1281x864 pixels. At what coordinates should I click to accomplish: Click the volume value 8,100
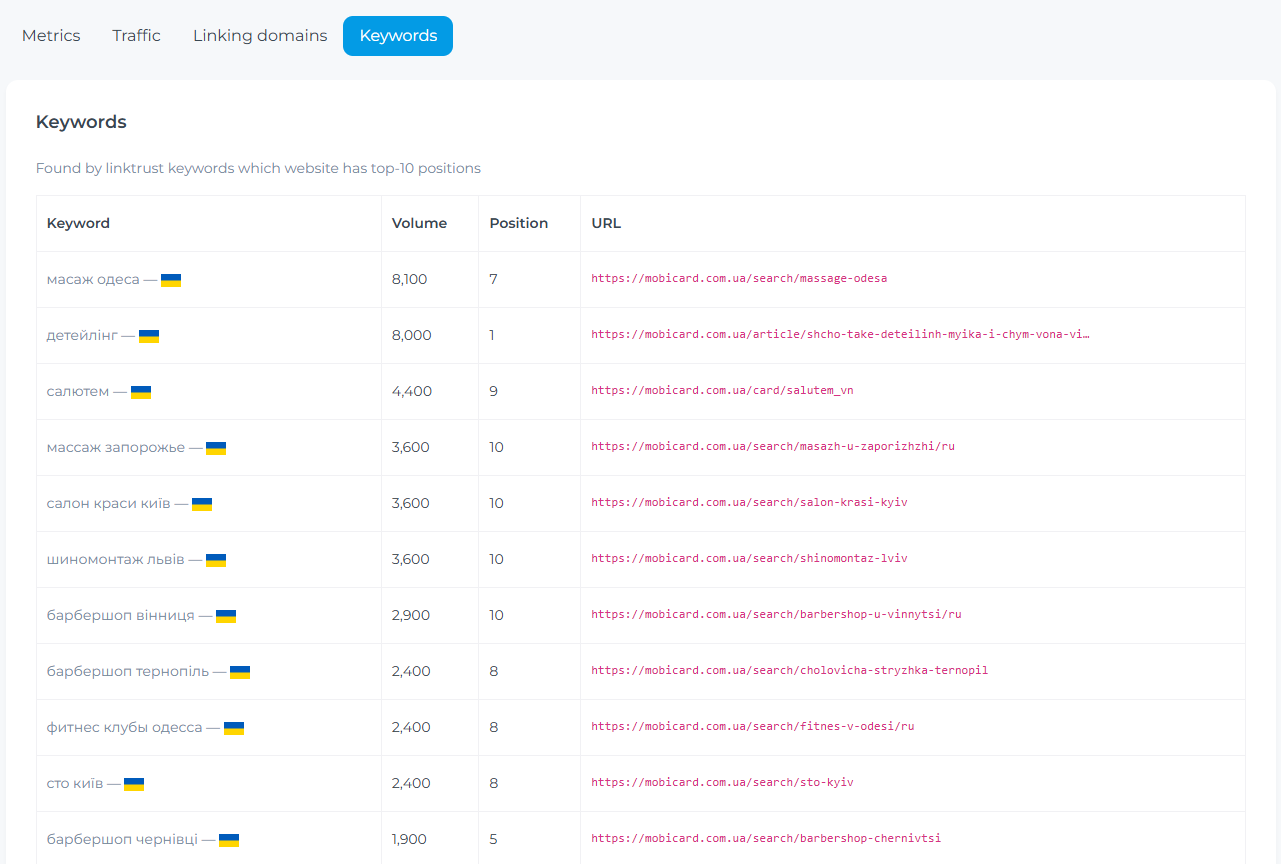point(409,280)
